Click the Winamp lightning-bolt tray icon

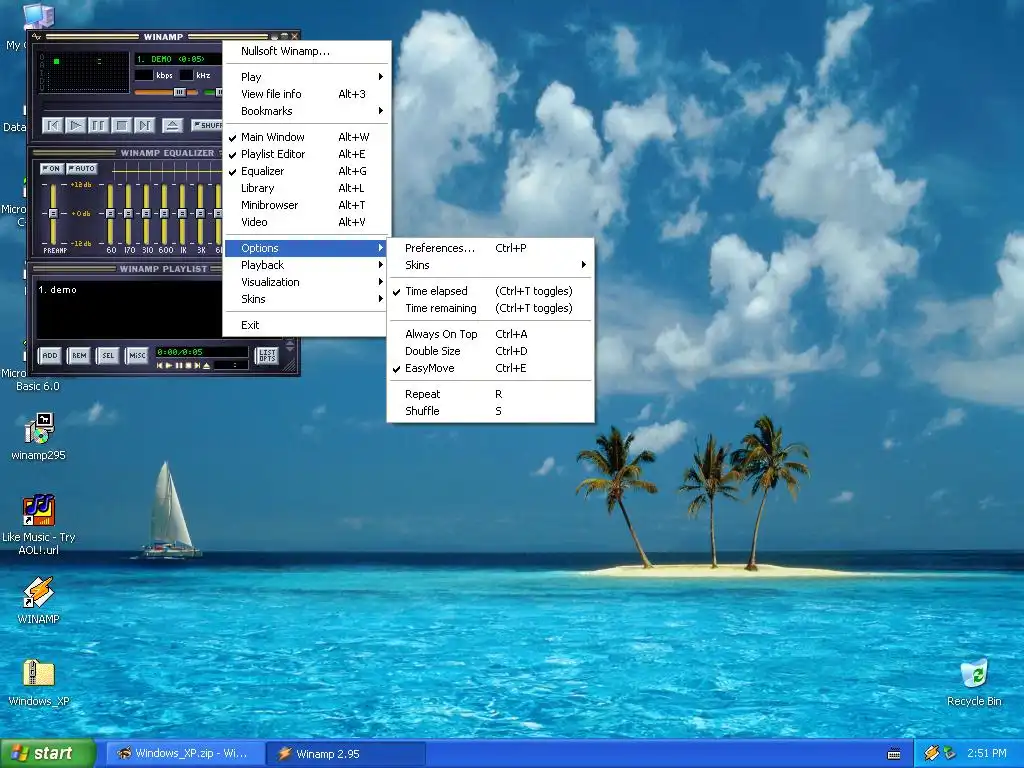point(931,753)
